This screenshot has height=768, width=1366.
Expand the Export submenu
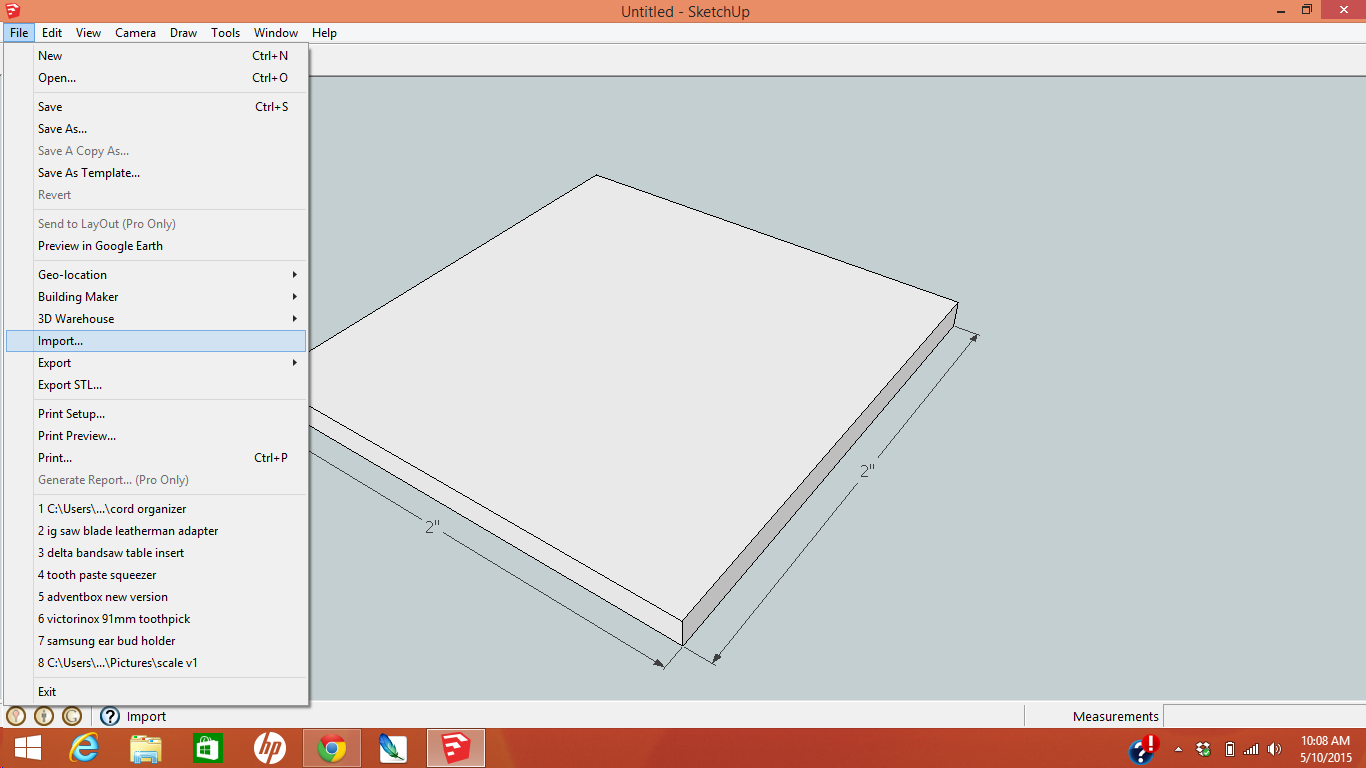[57, 362]
